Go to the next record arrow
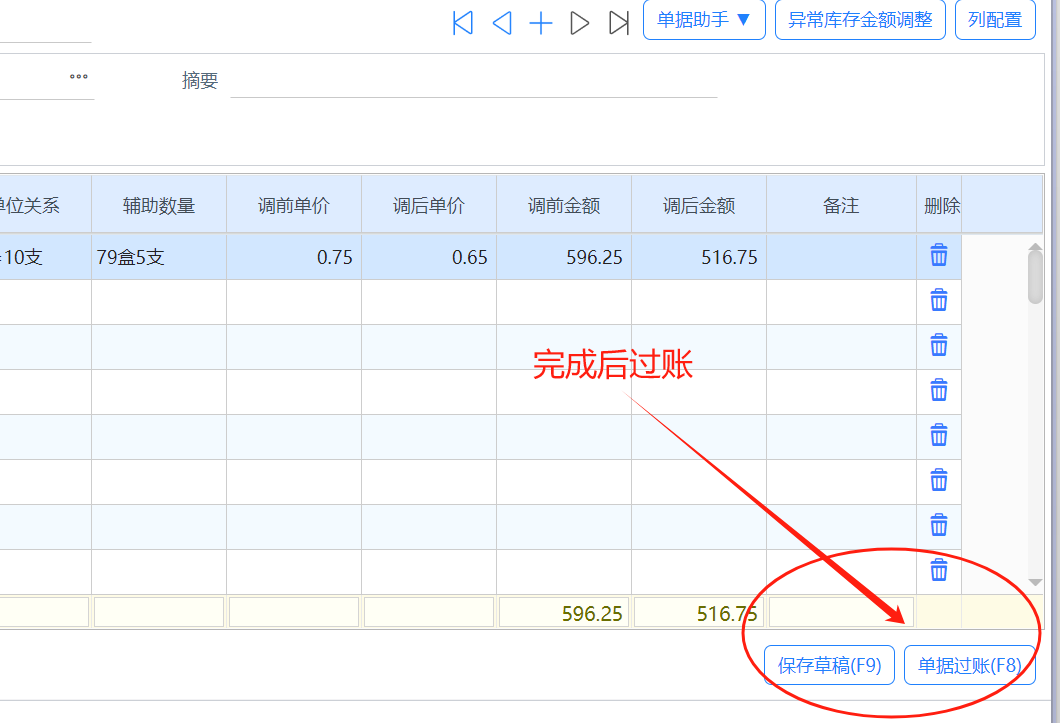1060x723 pixels. tap(580, 23)
